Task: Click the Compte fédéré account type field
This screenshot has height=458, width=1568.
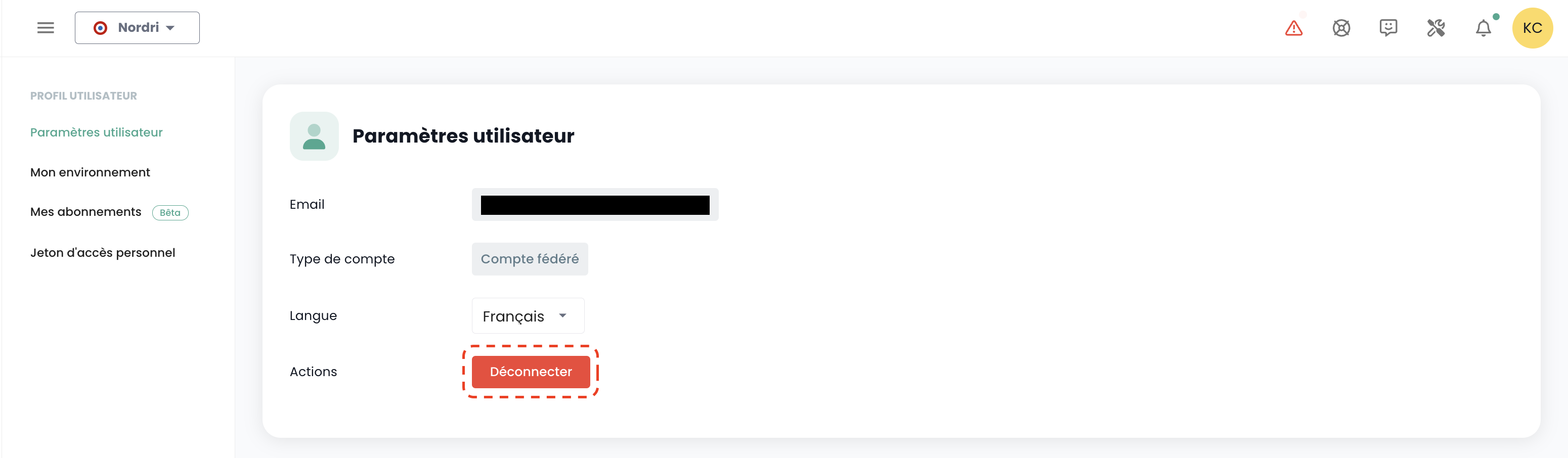Action: tap(530, 259)
